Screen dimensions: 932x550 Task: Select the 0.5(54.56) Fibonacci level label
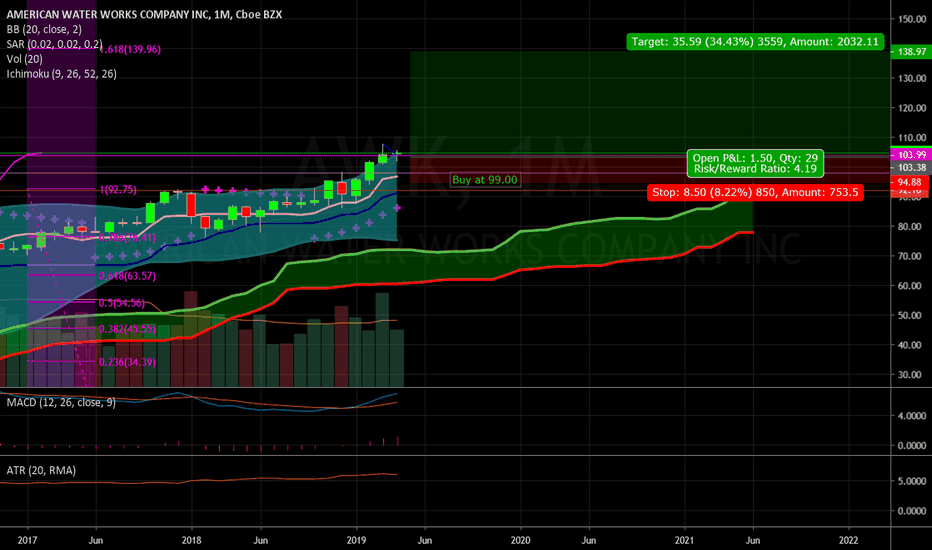point(122,303)
